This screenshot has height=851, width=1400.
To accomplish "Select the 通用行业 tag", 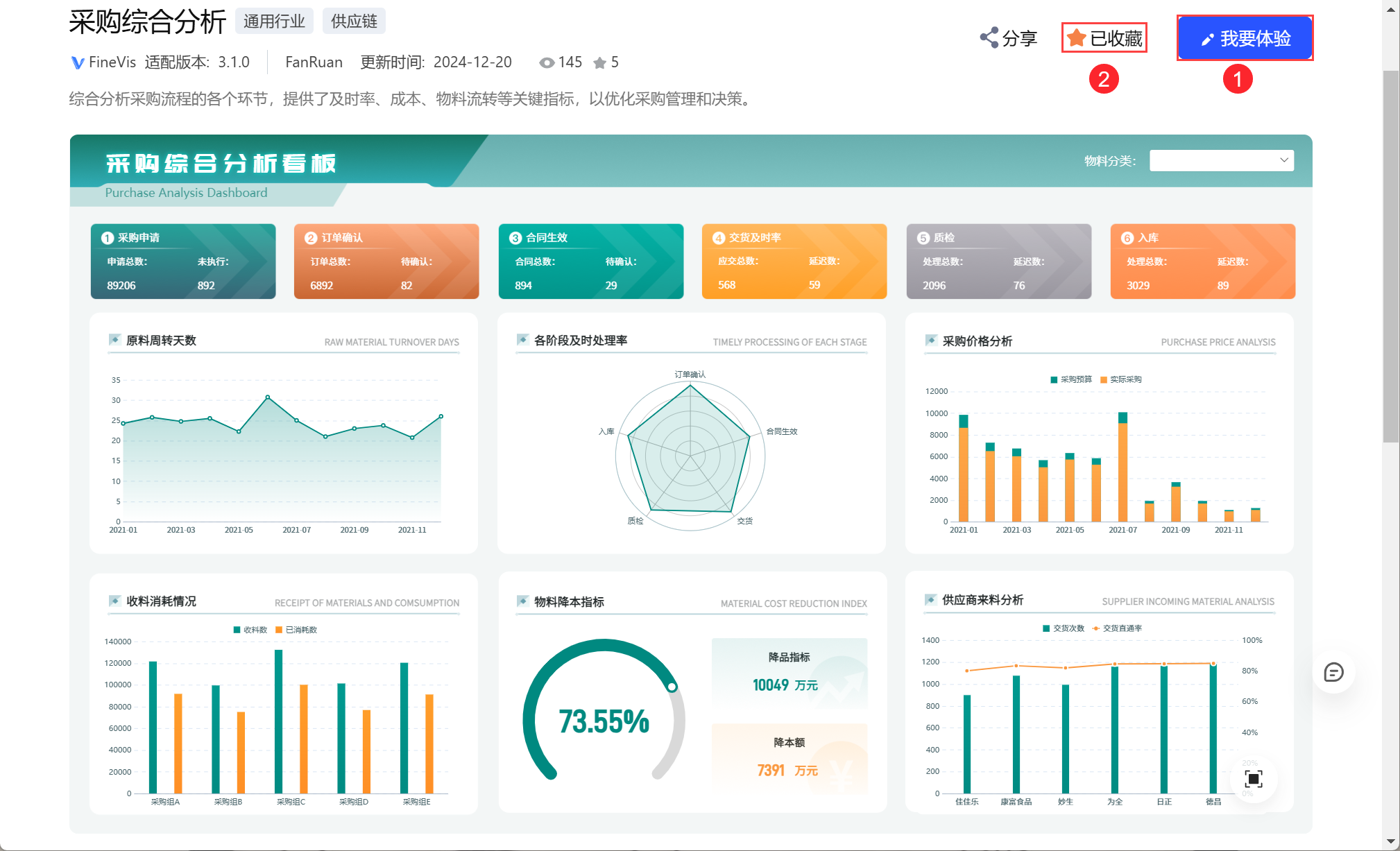I will 274,22.
